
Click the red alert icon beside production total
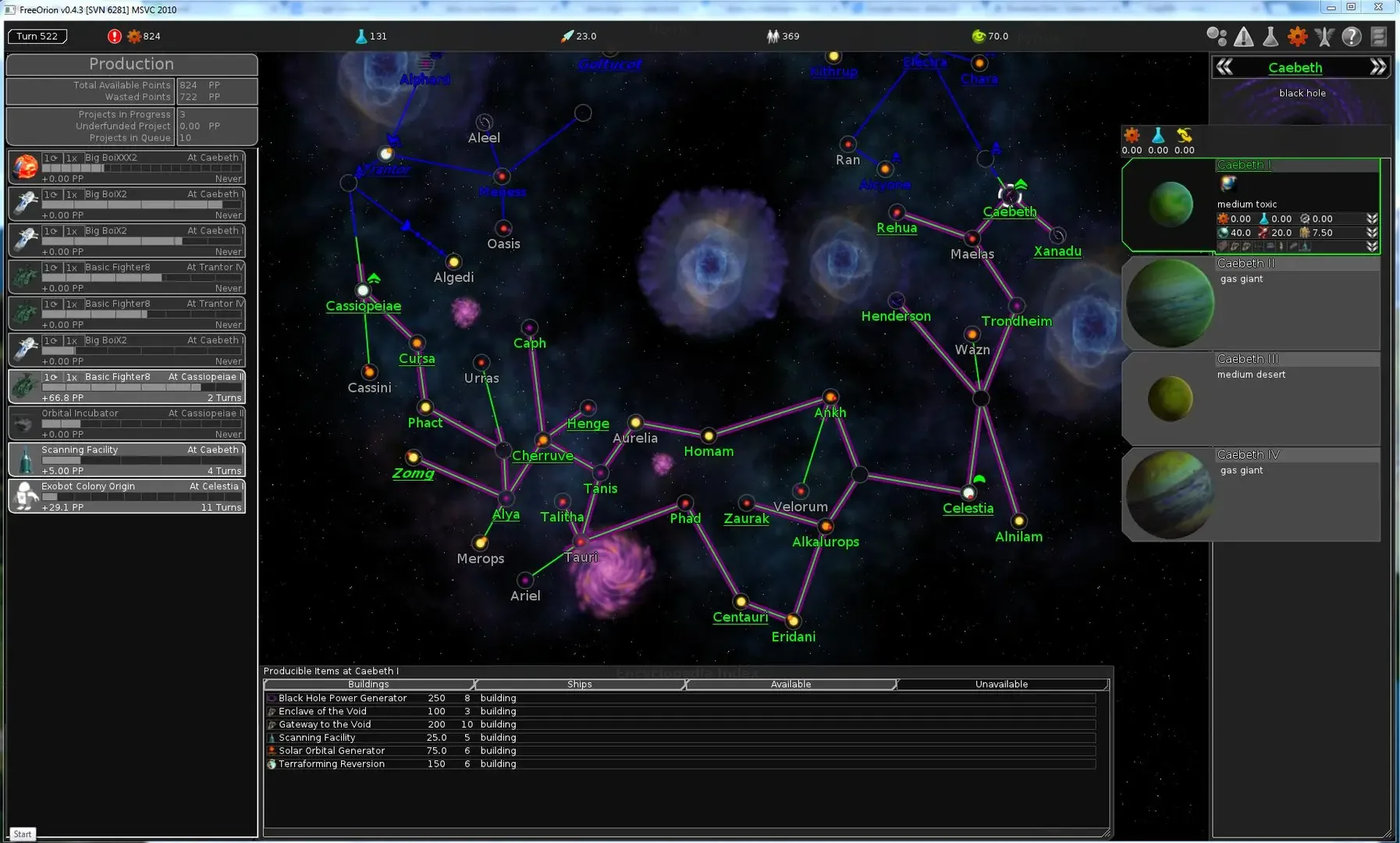[x=115, y=36]
